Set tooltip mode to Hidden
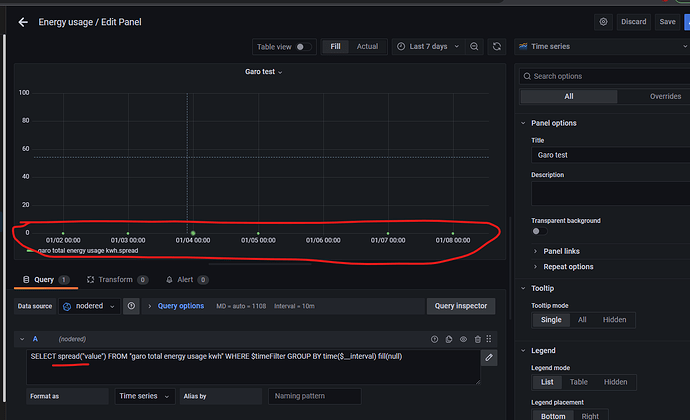The width and height of the screenshot is (690, 420). click(x=614, y=320)
